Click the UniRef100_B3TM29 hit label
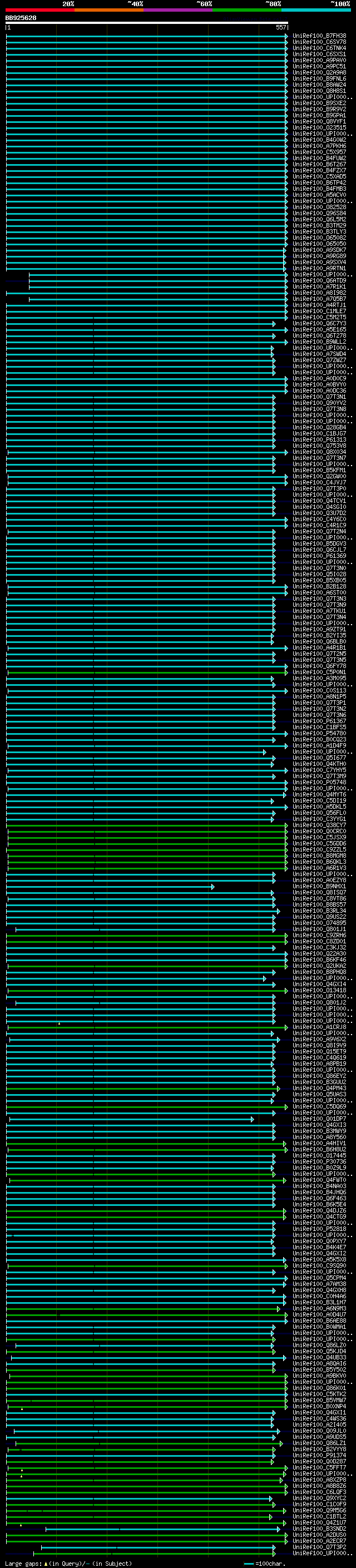Image resolution: width=356 pixels, height=1568 pixels. [x=319, y=225]
